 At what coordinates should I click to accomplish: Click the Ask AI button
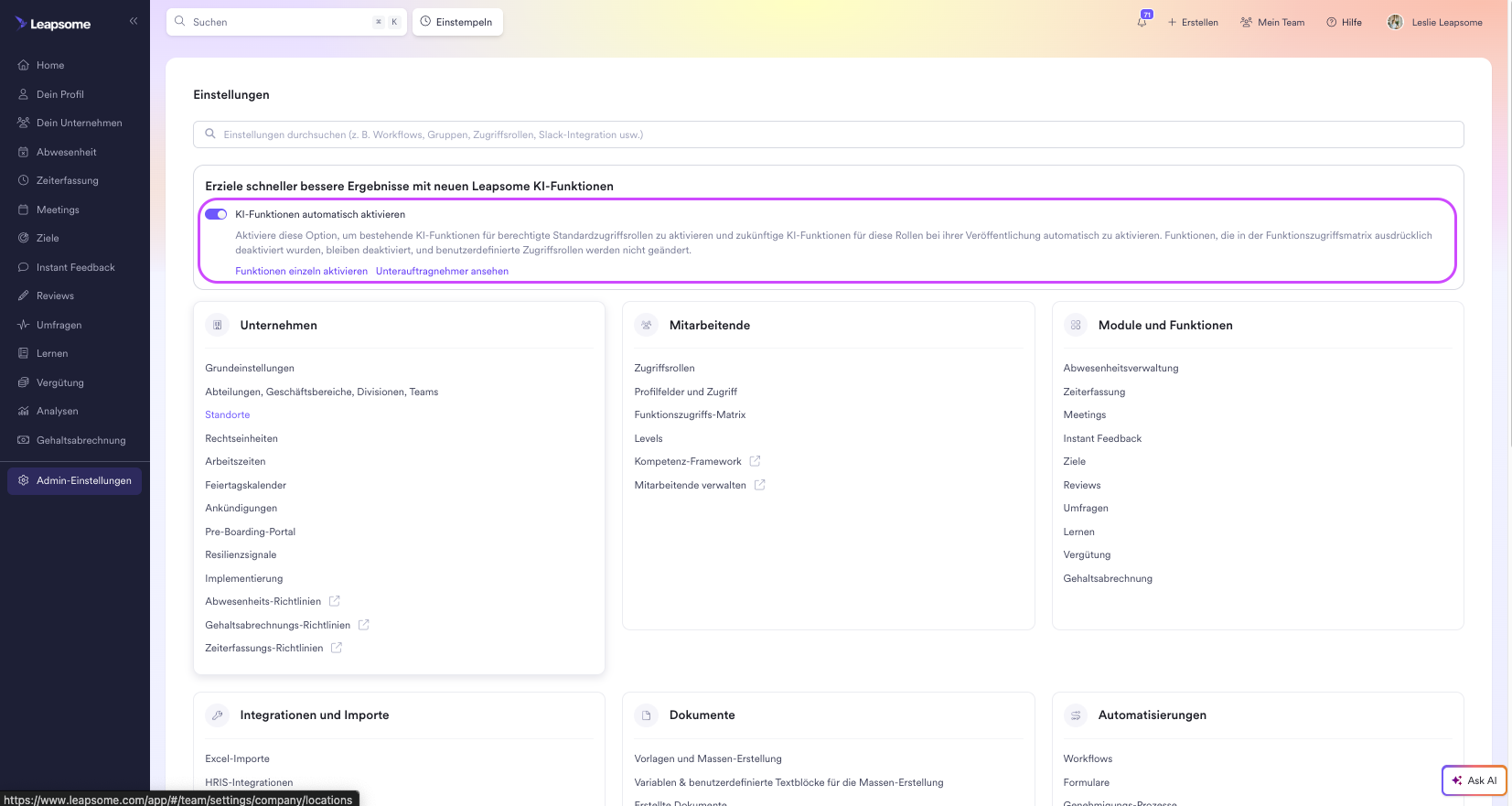1474,780
